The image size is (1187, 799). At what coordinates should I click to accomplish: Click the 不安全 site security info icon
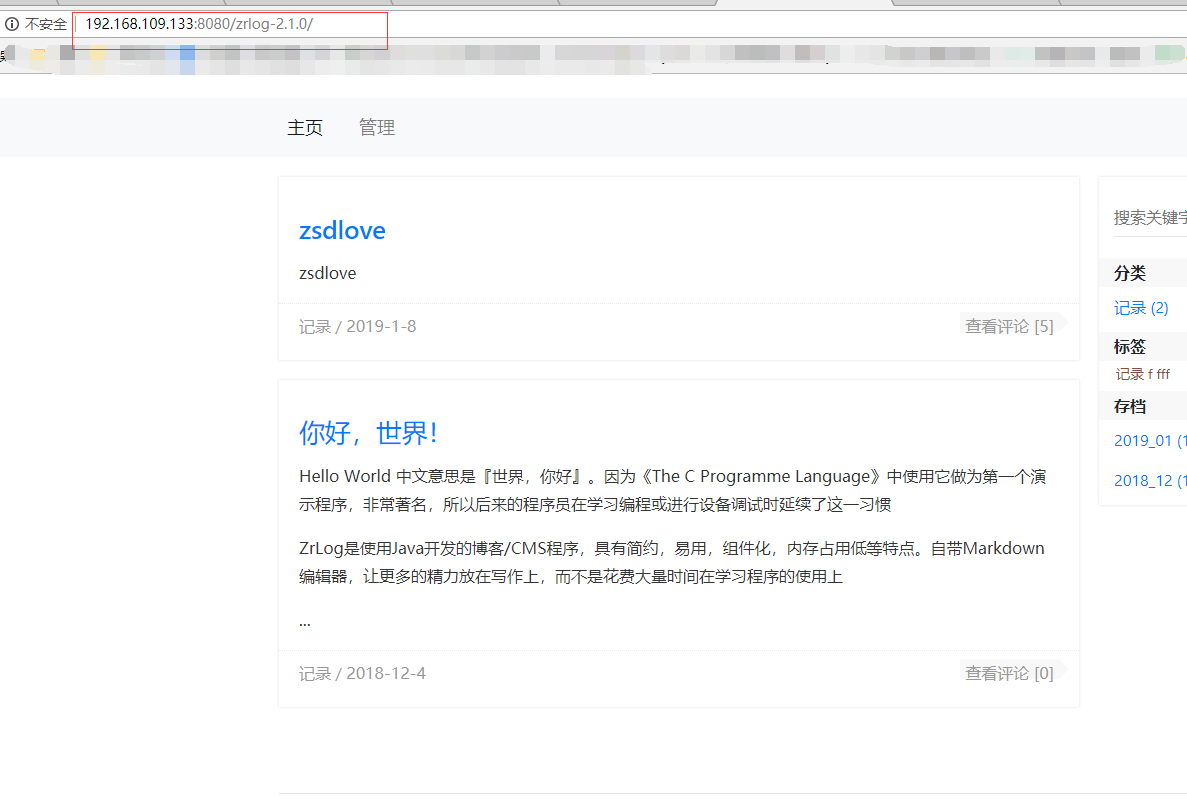(x=11, y=23)
